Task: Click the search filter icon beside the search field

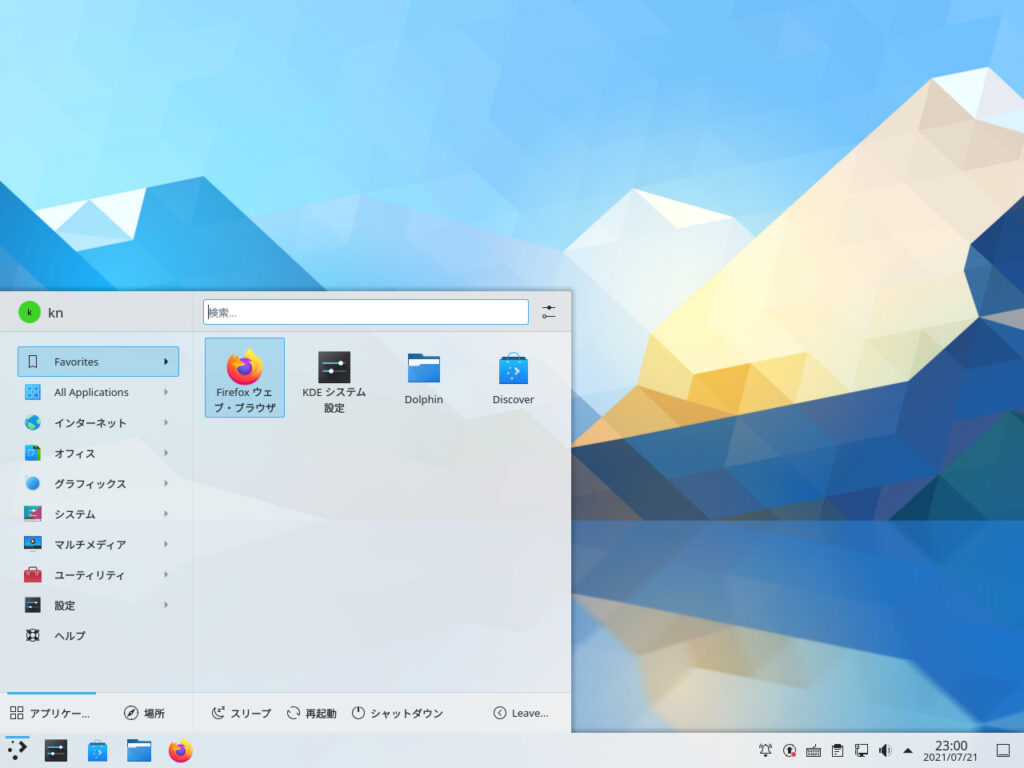Action: [x=548, y=311]
